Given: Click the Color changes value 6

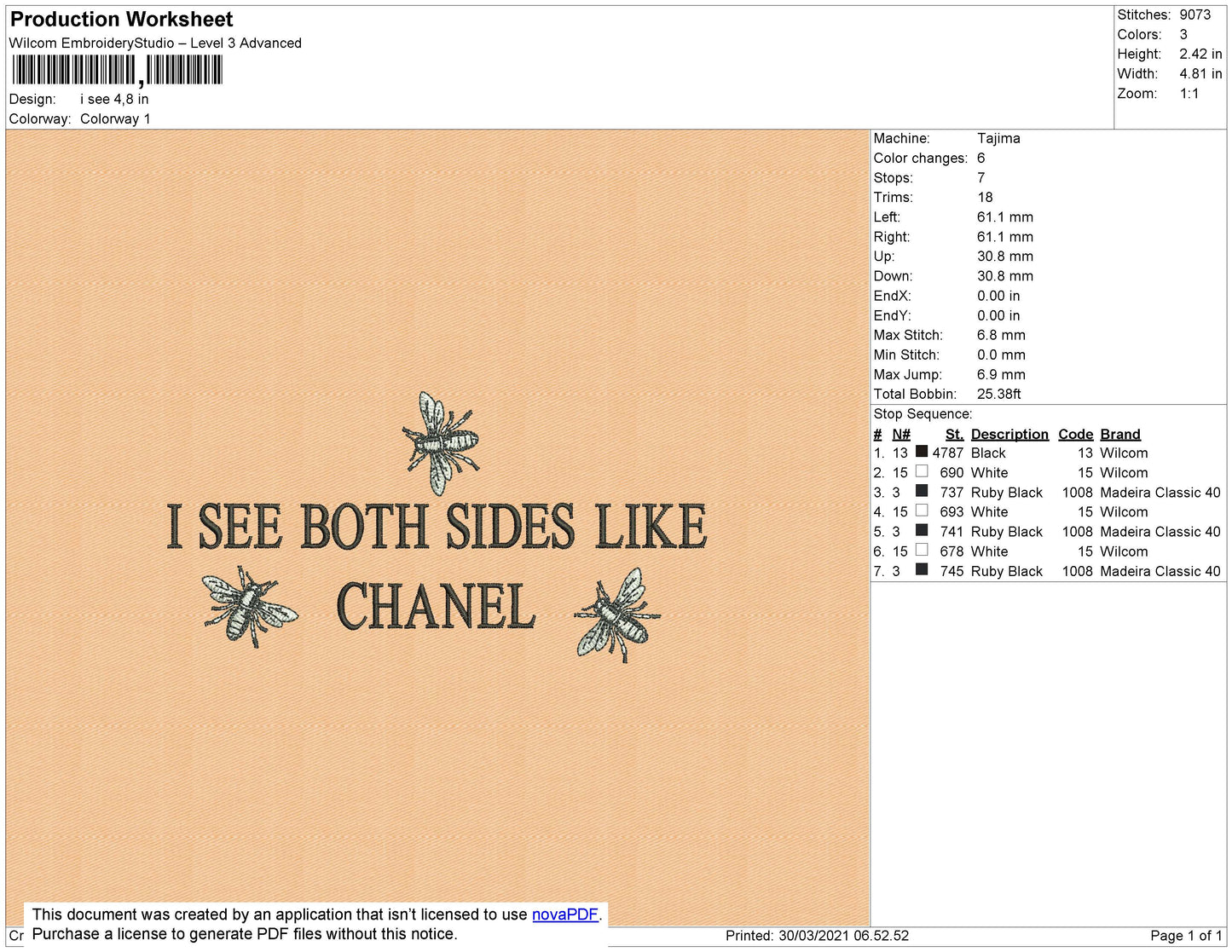Looking at the screenshot, I should pos(981,159).
